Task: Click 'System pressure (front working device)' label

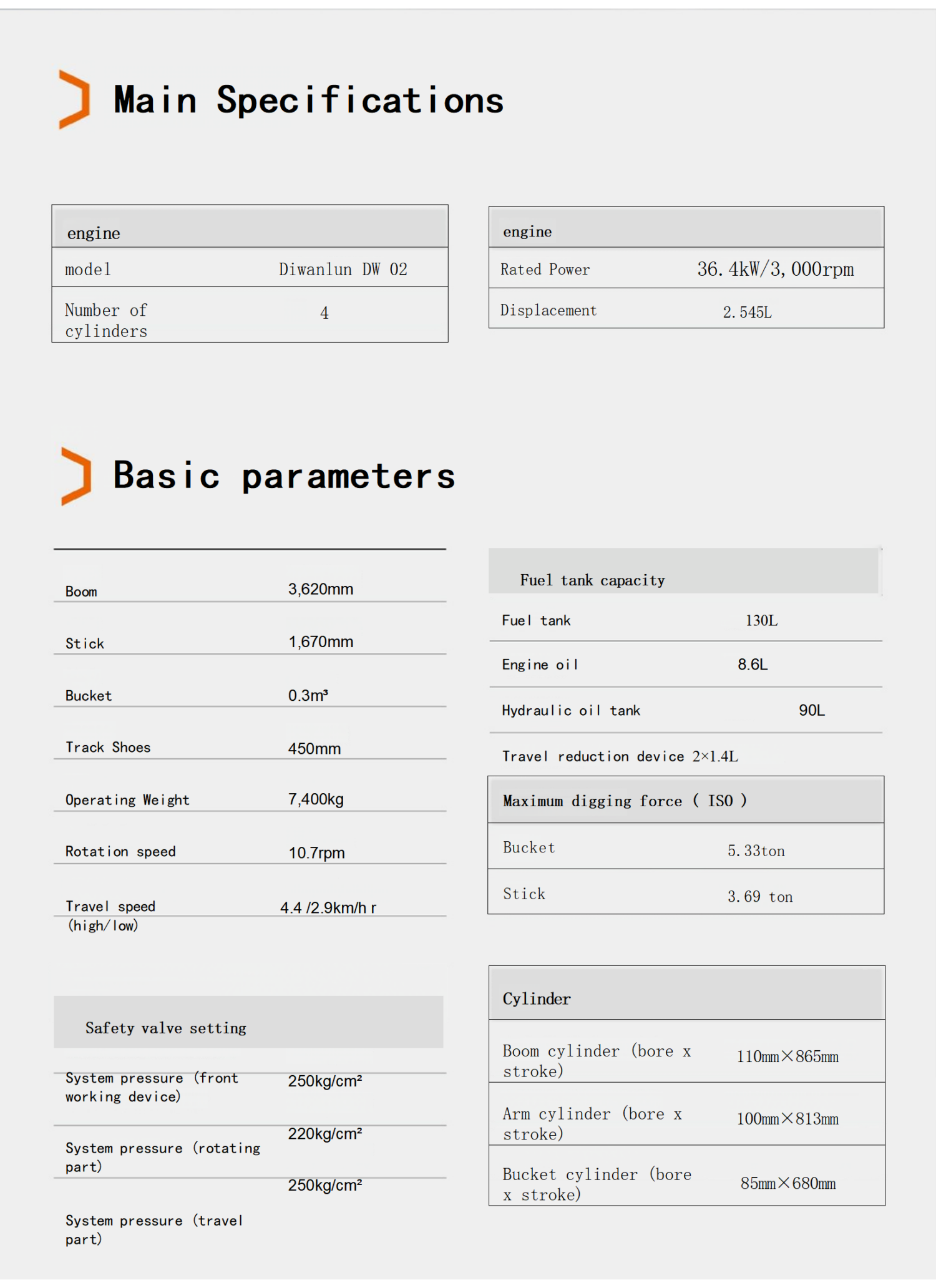Action: [152, 1087]
